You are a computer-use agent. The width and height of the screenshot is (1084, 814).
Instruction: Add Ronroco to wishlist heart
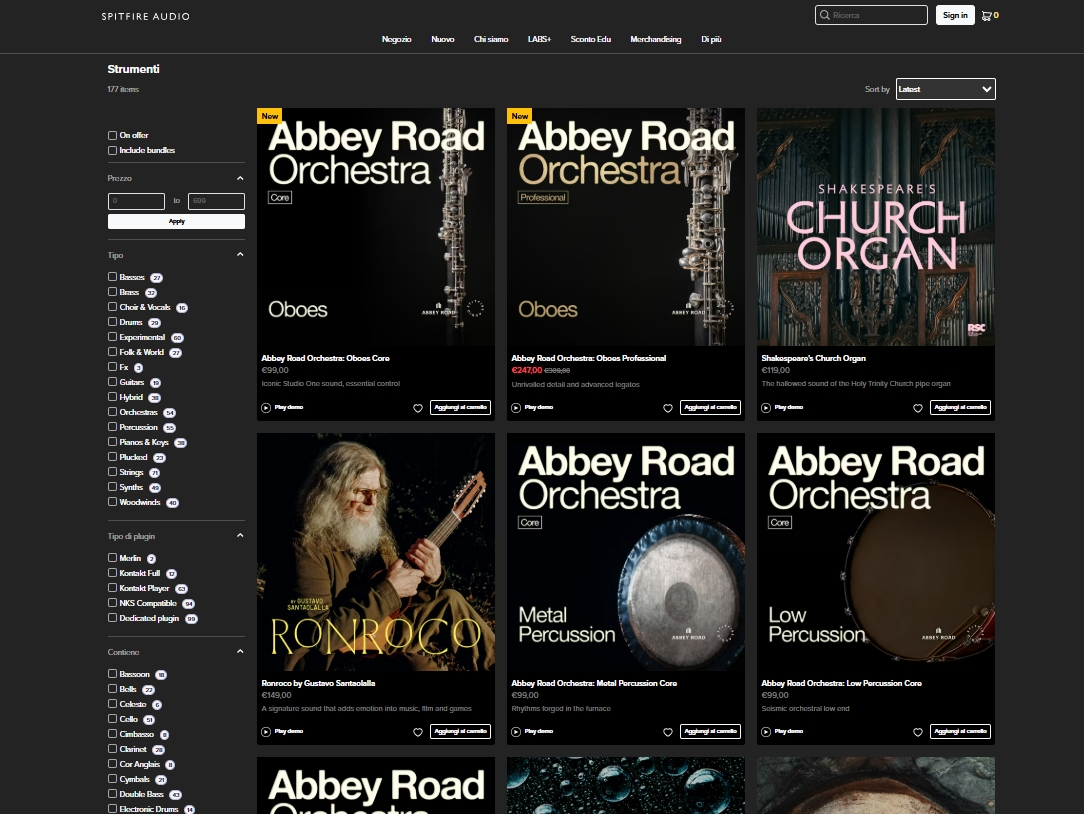click(x=418, y=732)
